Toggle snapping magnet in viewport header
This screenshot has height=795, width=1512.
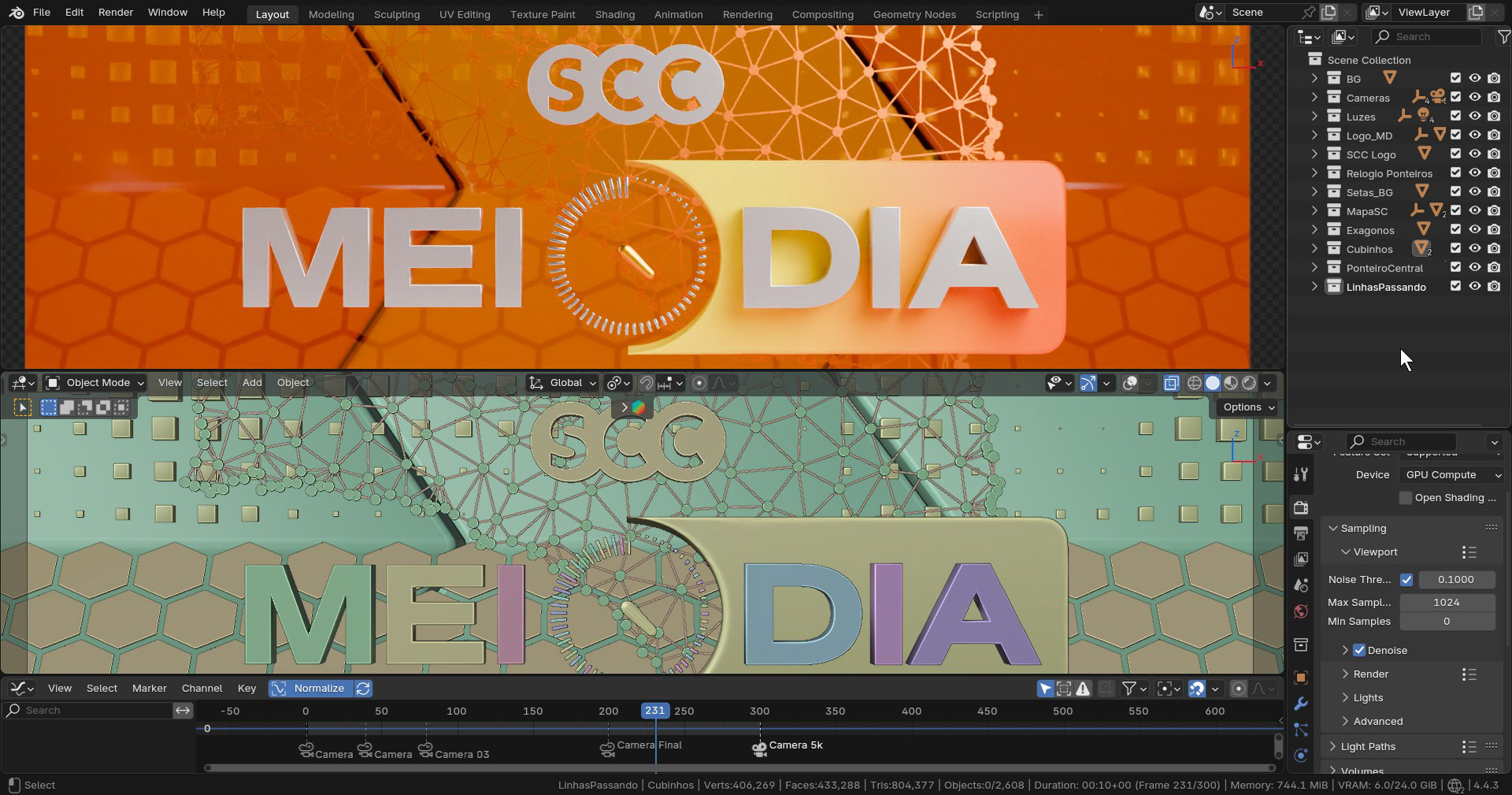click(x=646, y=383)
